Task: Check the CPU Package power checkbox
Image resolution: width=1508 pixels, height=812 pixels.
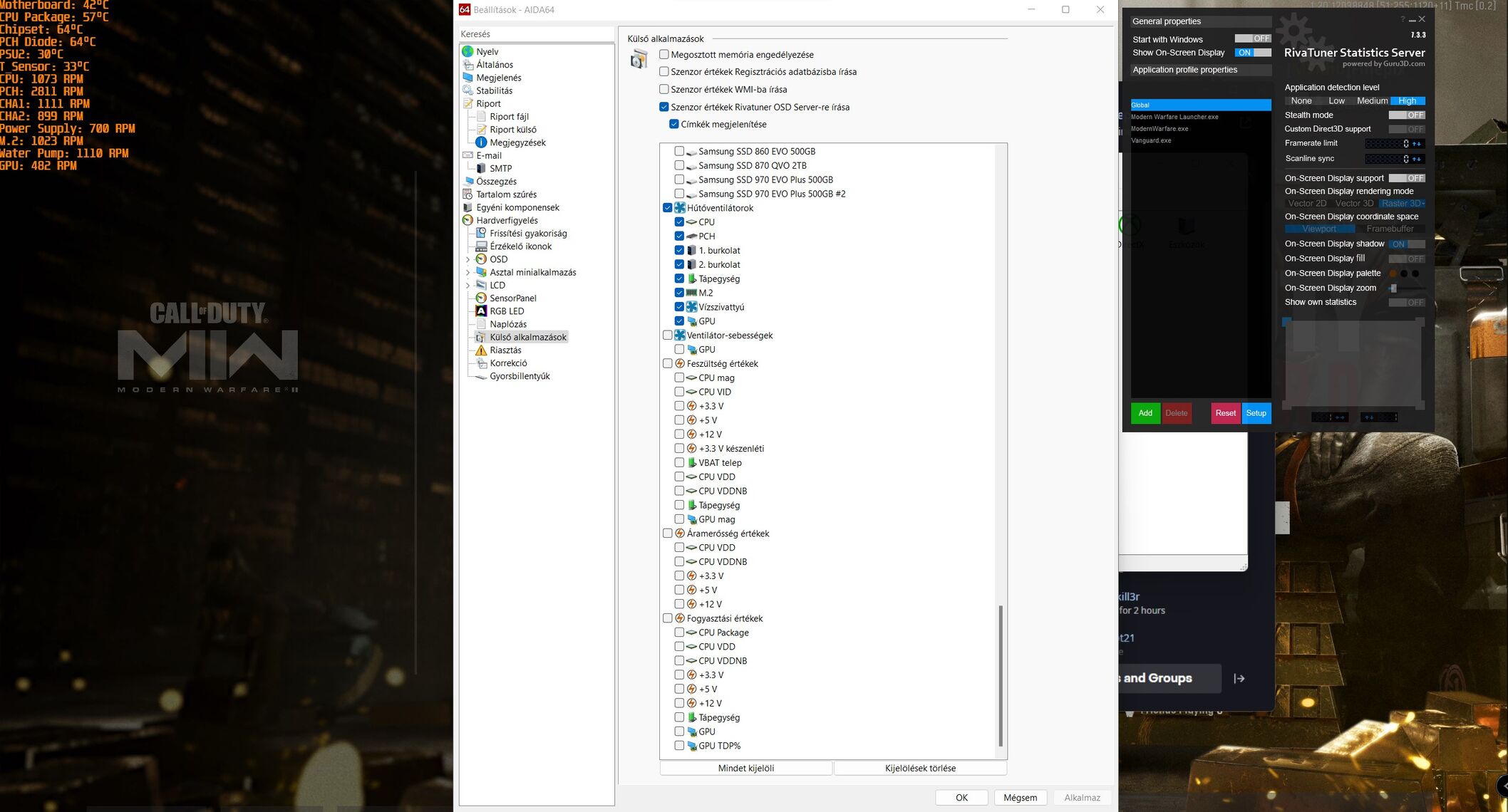Action: click(679, 633)
